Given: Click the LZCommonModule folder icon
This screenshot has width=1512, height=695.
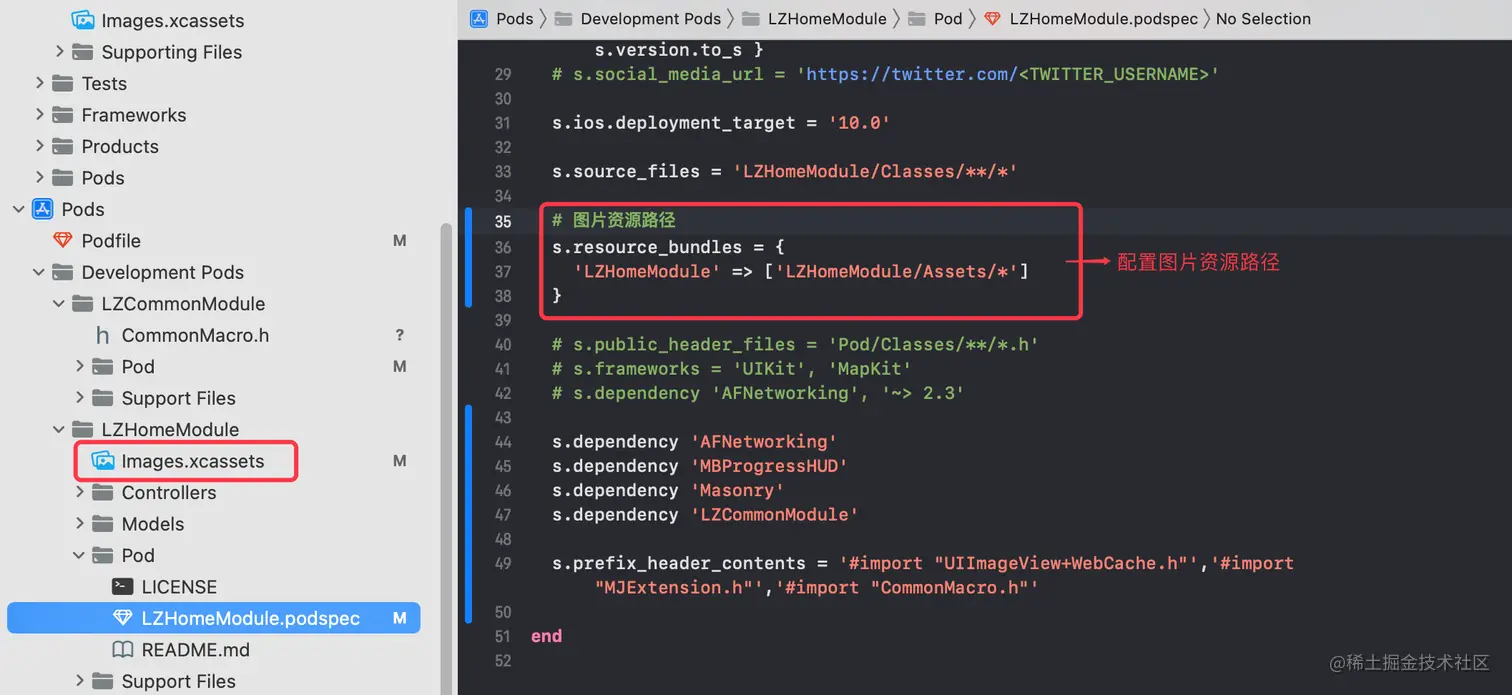Looking at the screenshot, I should point(82,303).
